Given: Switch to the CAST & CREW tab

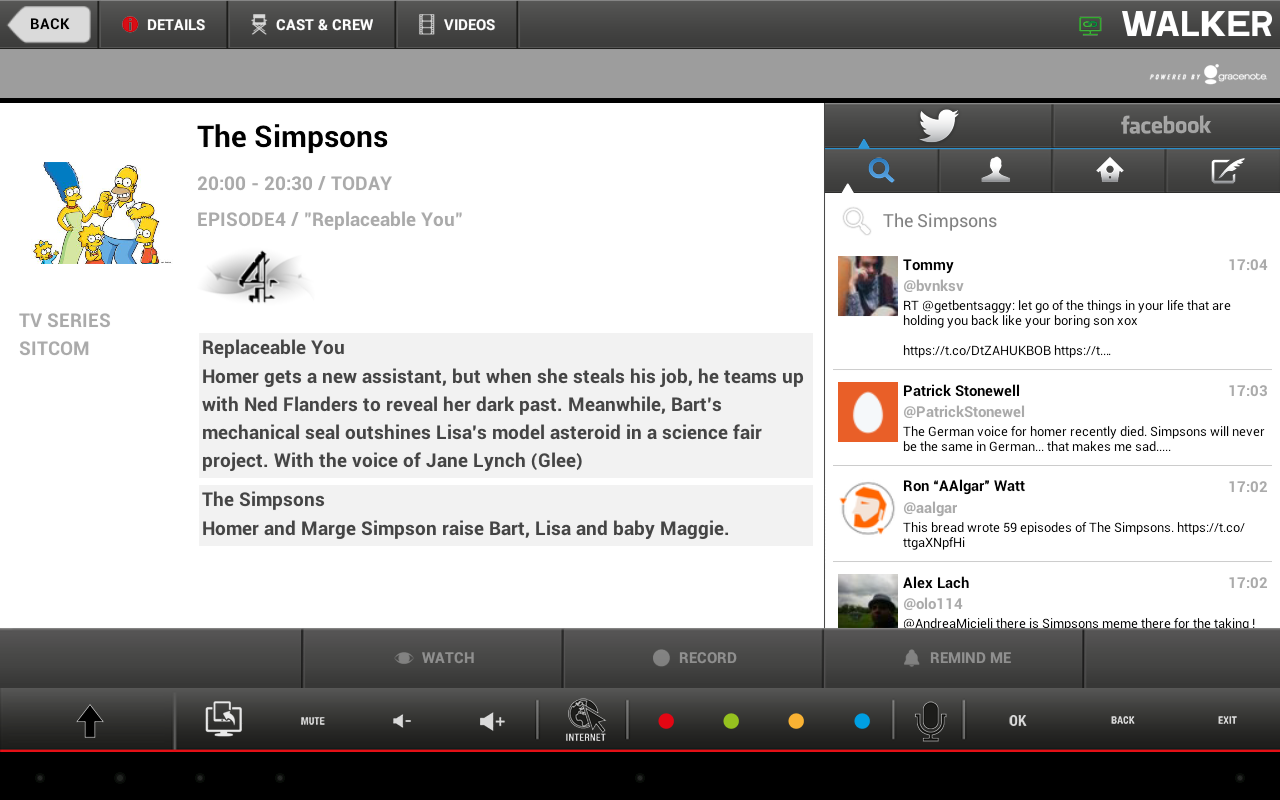Looking at the screenshot, I should 312,24.
